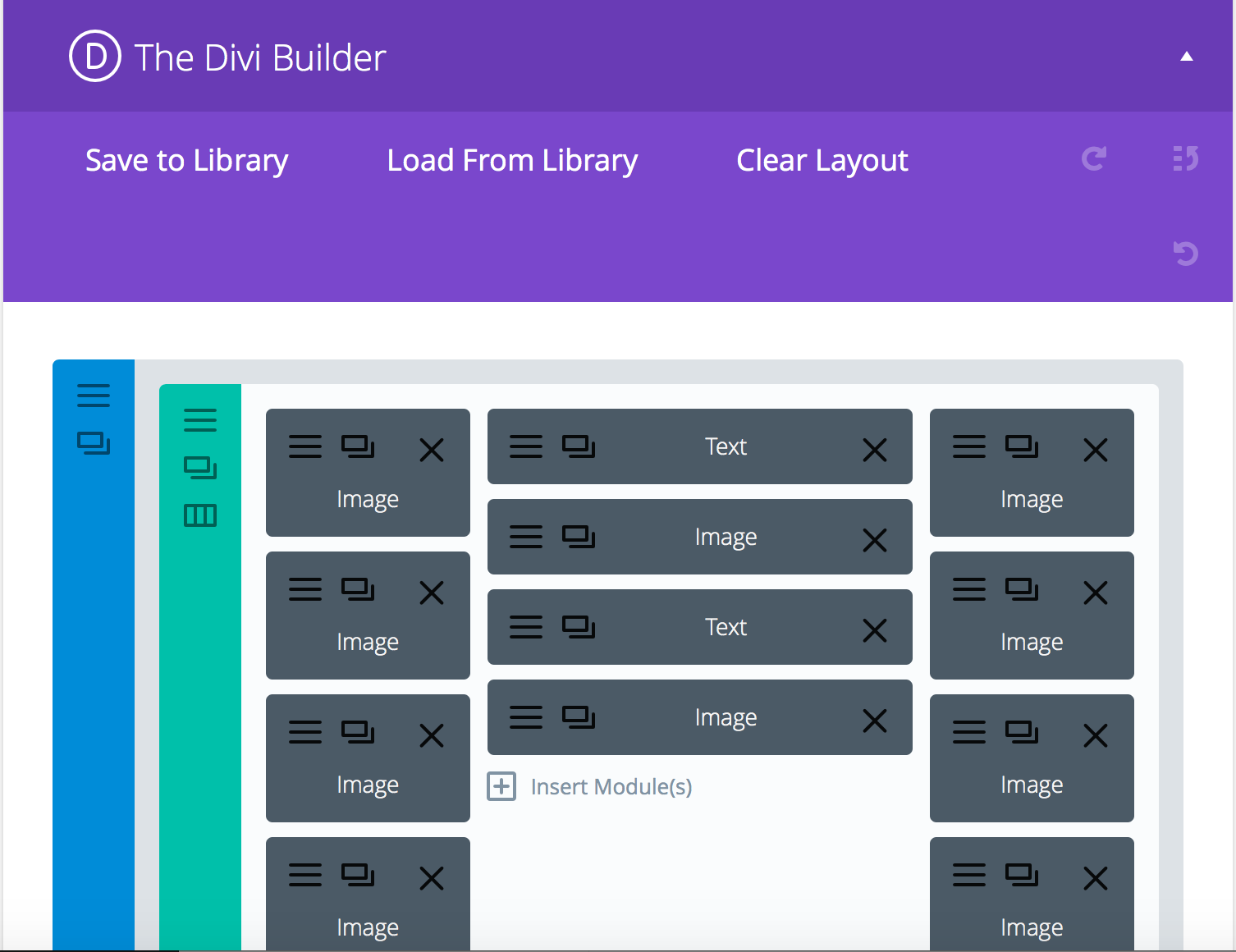1236x952 pixels.
Task: Clone the right column's fourth Image module
Action: 1022,875
